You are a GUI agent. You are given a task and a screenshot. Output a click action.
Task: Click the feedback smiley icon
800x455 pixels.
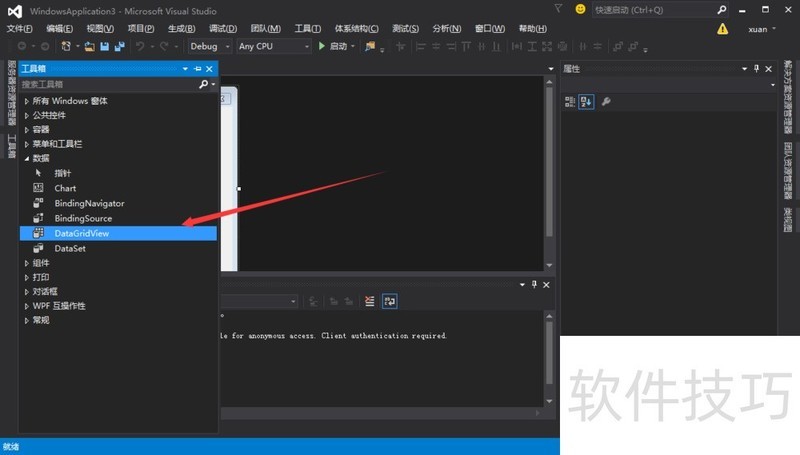point(580,9)
